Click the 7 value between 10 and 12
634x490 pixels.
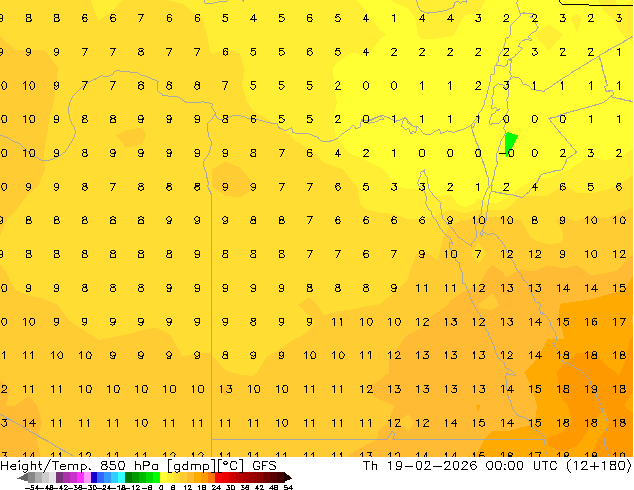pos(478,254)
